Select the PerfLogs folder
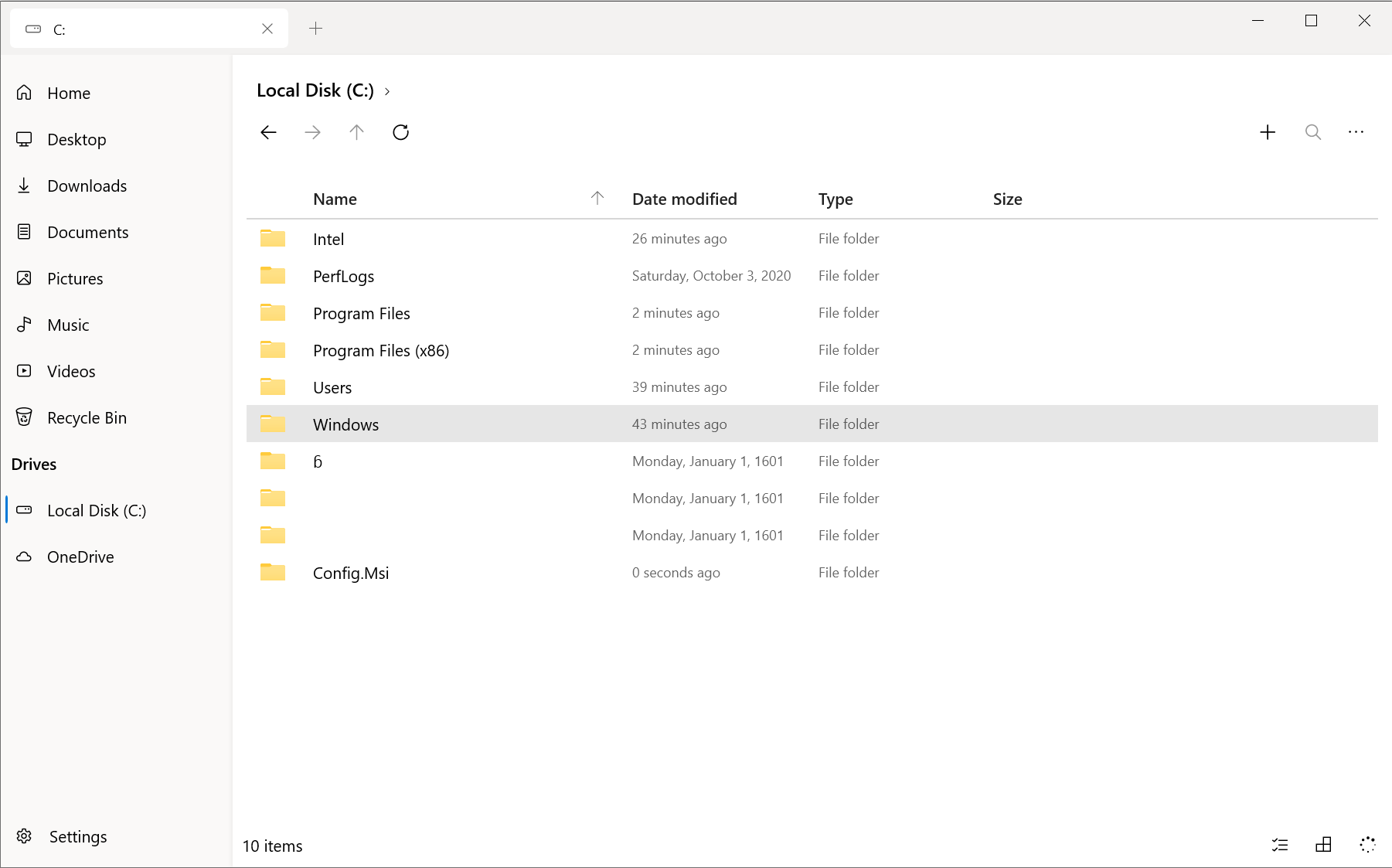Screen dimensions: 1392x868 click(x=812, y=276)
